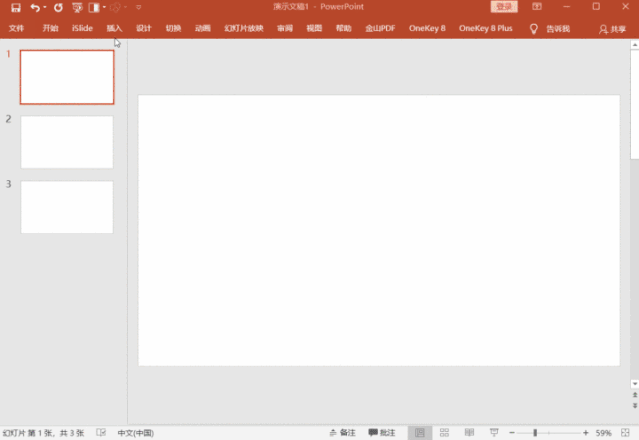Click the zoom in plus button

point(586,433)
